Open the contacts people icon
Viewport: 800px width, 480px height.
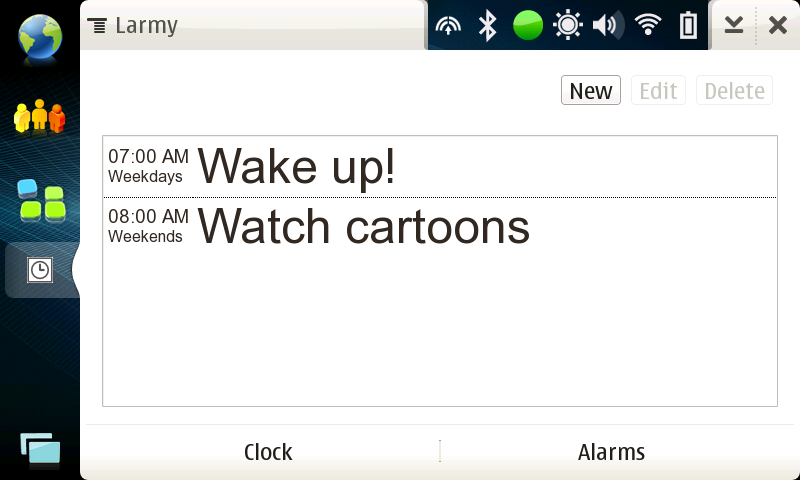tap(39, 116)
